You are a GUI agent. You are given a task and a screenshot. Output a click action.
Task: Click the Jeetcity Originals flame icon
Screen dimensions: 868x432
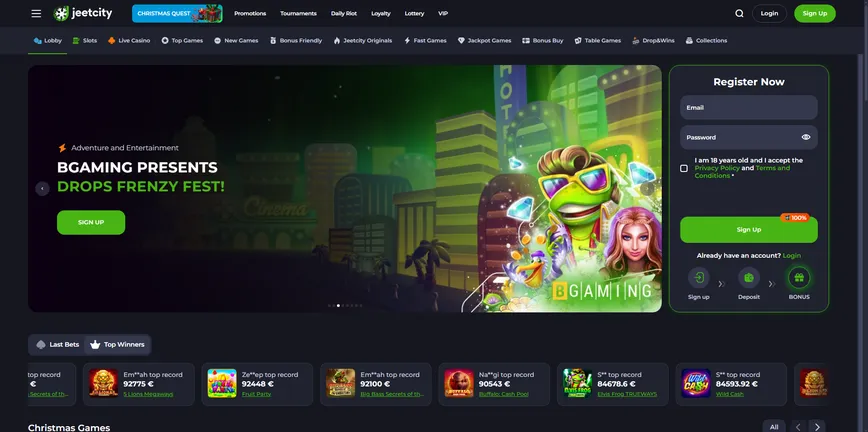pos(337,40)
